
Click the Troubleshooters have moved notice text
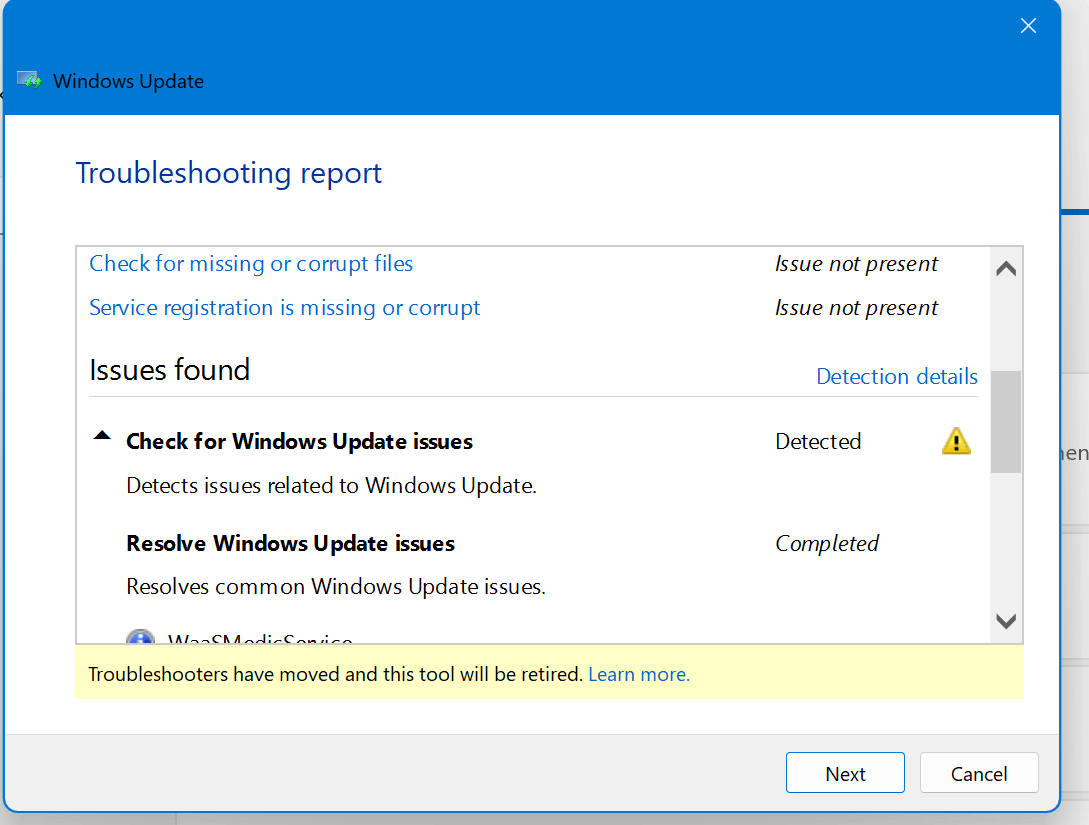tap(335, 674)
